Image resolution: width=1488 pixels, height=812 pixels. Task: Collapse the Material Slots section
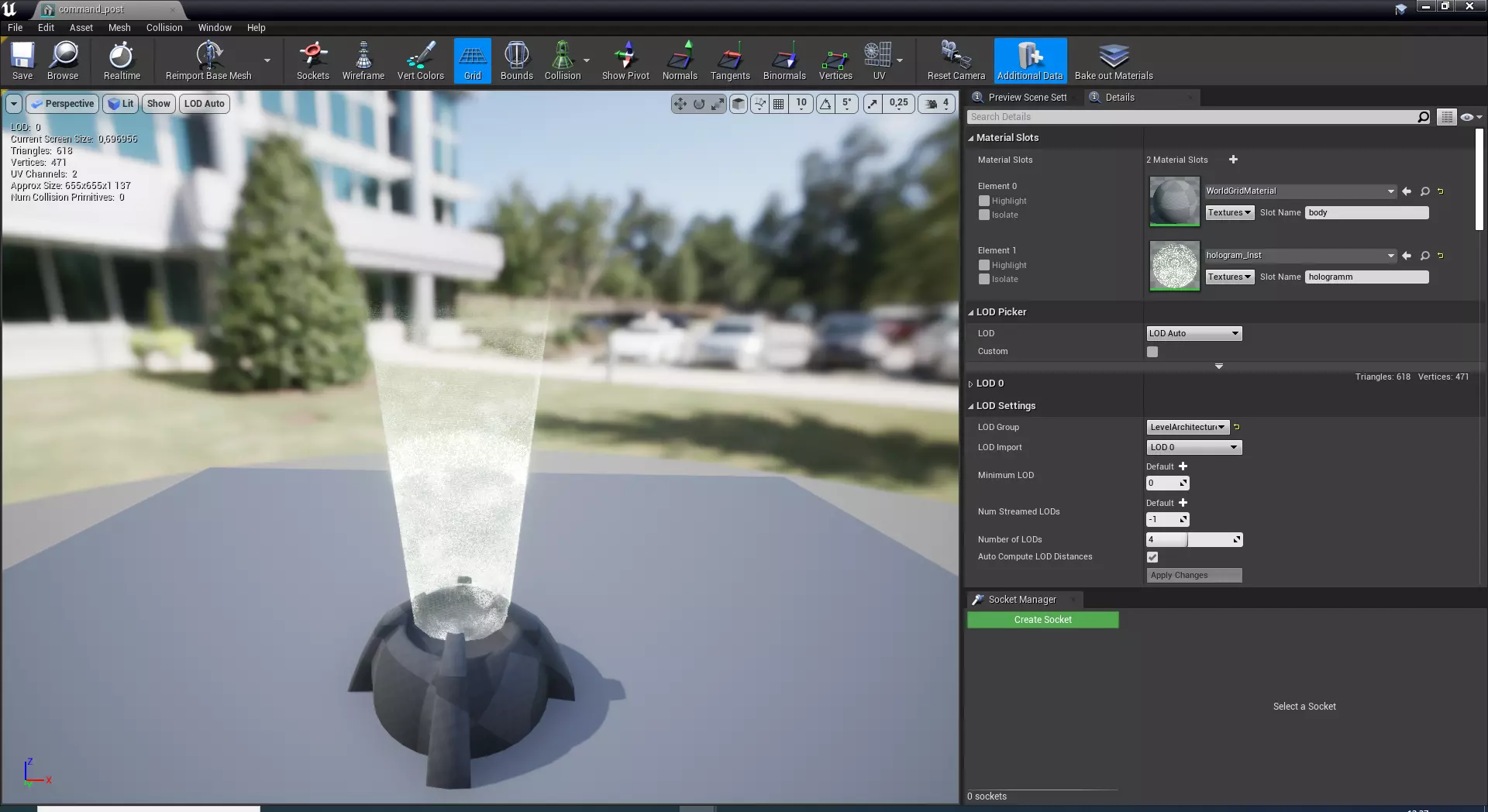pos(970,139)
